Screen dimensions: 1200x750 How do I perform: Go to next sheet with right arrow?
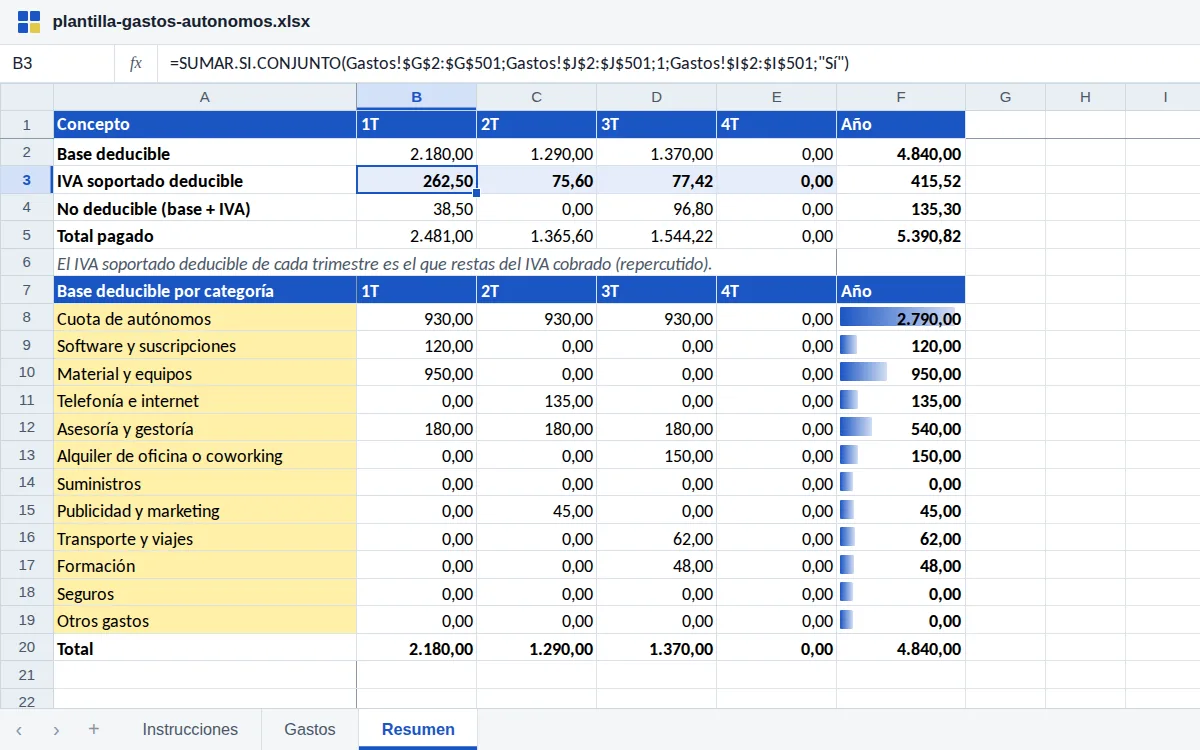(x=56, y=730)
